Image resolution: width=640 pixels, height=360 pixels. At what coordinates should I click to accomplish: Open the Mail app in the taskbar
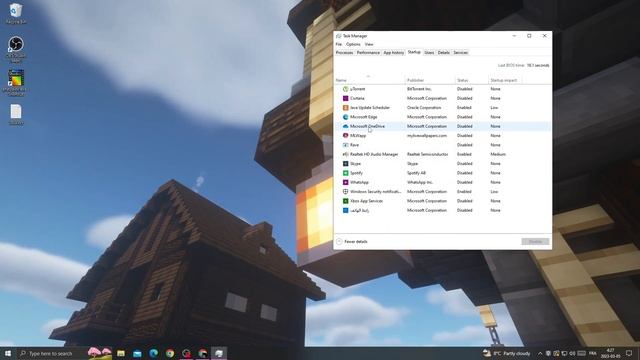(137, 353)
